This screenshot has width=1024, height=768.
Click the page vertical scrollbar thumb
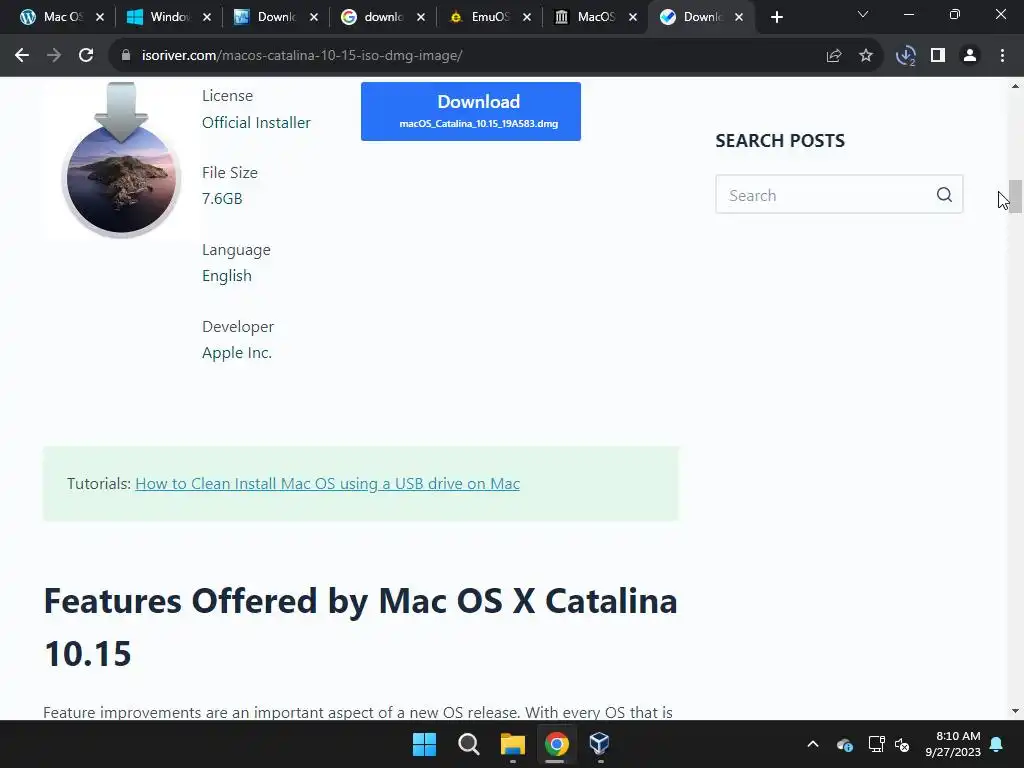(1015, 196)
